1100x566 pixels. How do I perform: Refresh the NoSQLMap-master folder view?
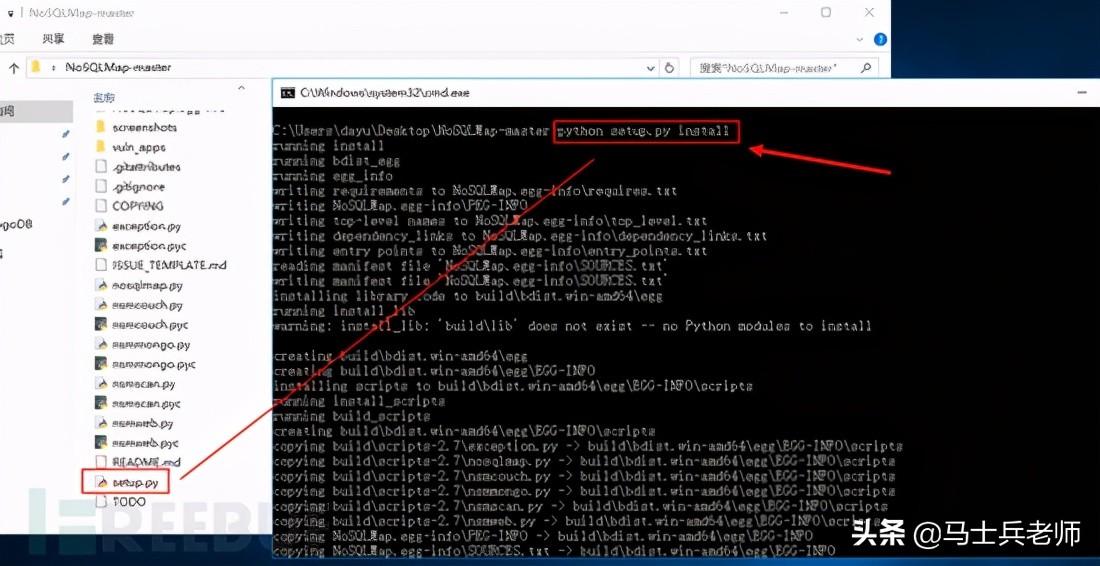click(669, 67)
